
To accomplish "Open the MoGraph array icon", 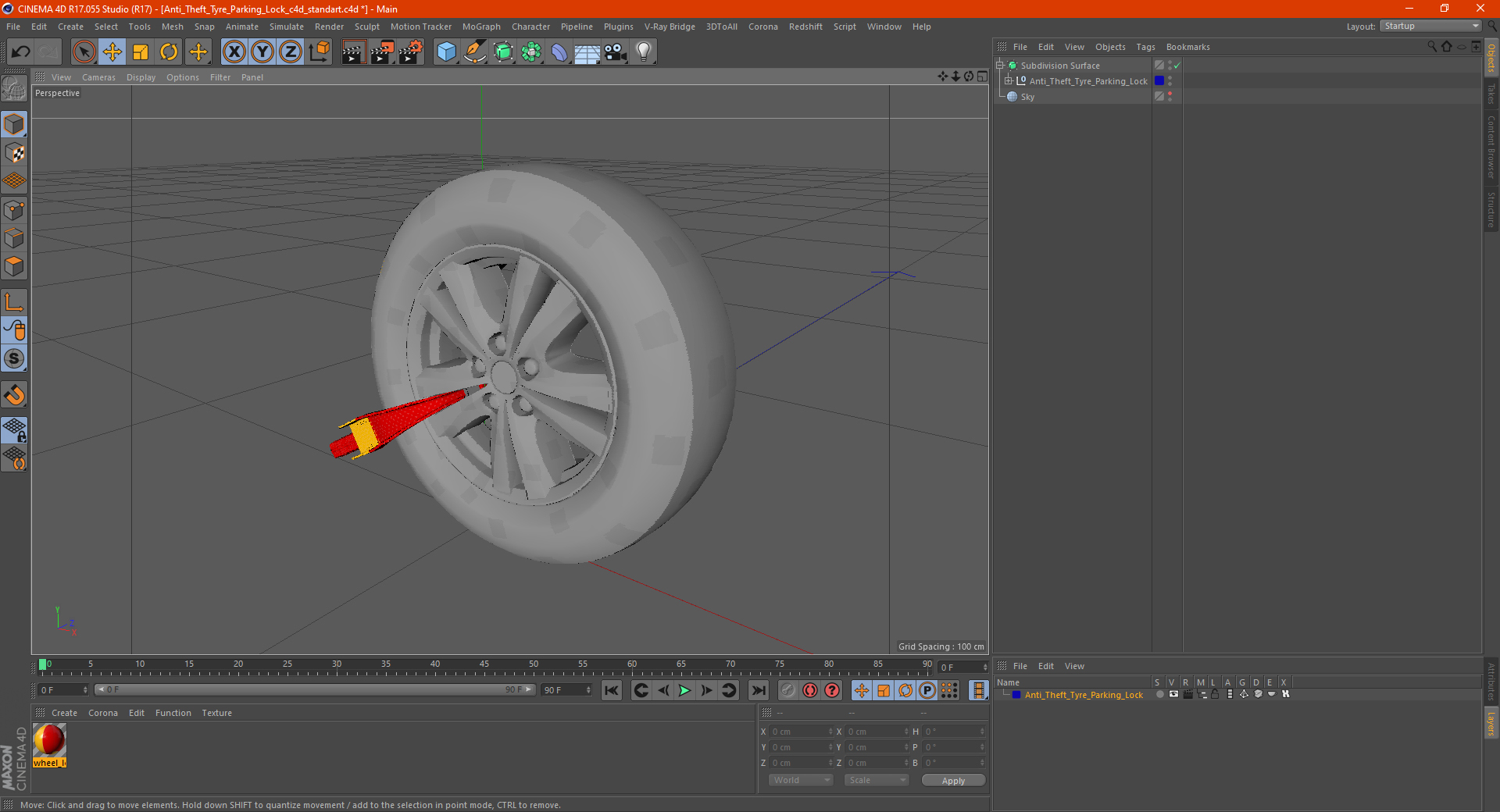I will tap(531, 52).
